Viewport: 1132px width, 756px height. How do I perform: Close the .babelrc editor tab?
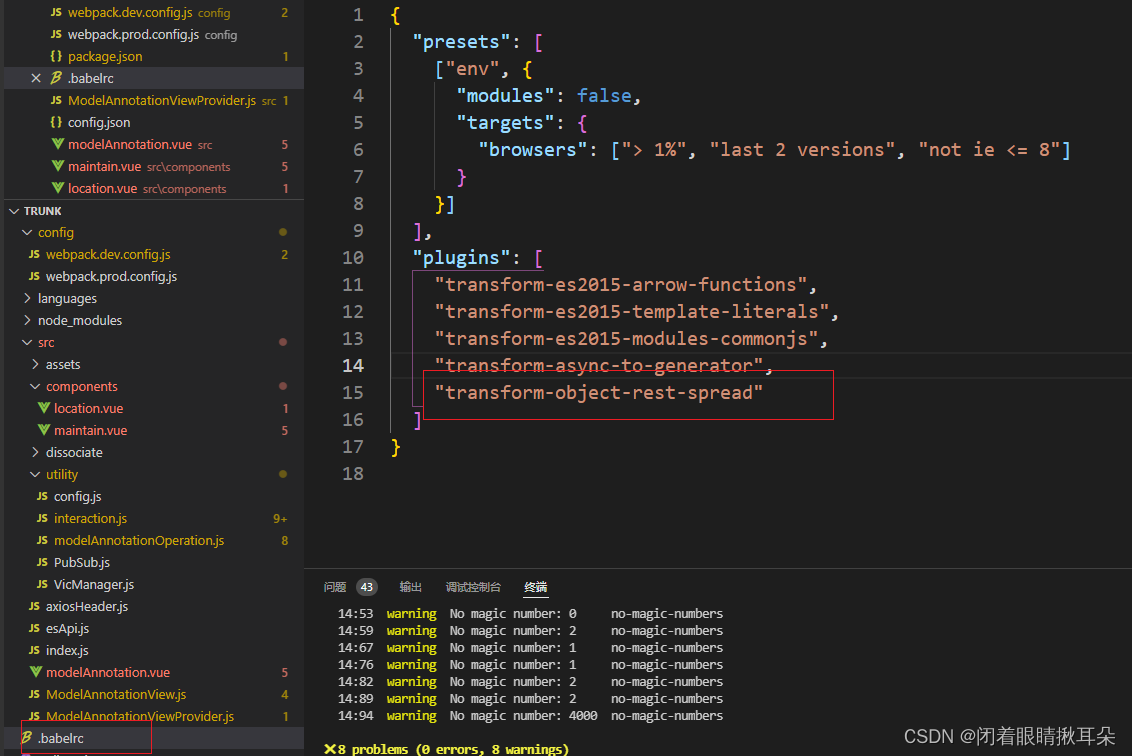(36, 78)
